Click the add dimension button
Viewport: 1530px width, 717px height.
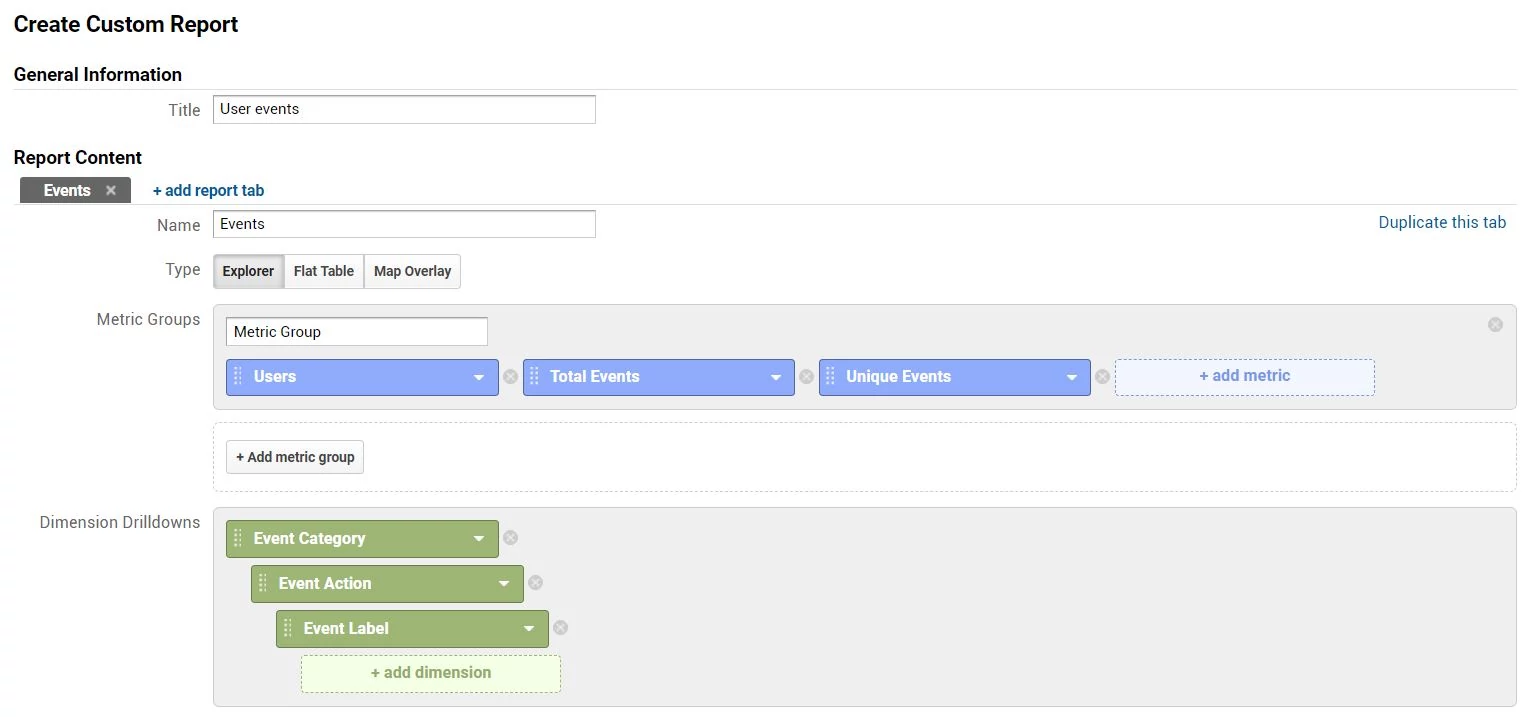coord(430,673)
